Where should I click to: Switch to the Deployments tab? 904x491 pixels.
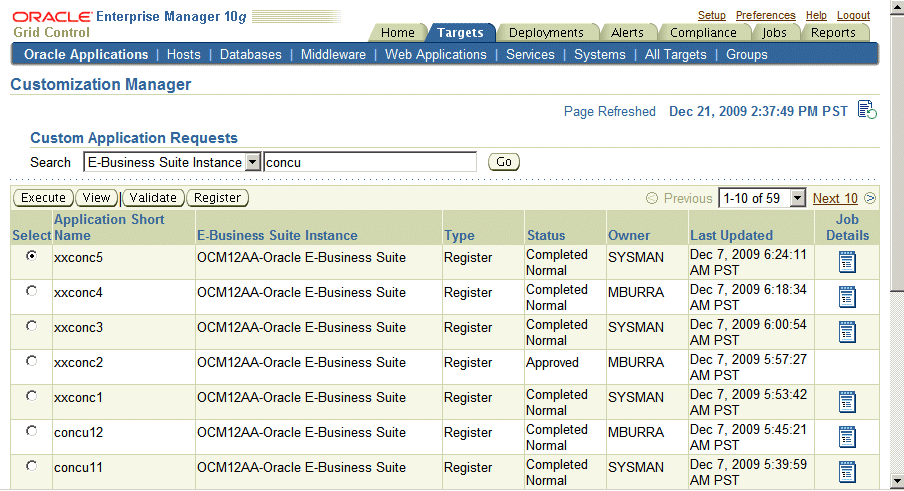[546, 33]
